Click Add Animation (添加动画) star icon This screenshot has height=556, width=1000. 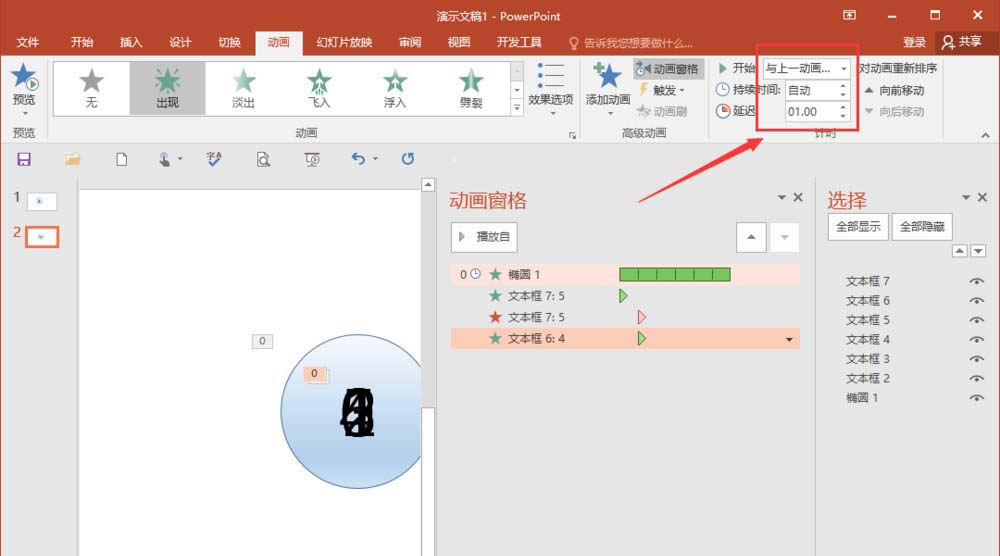[x=607, y=76]
